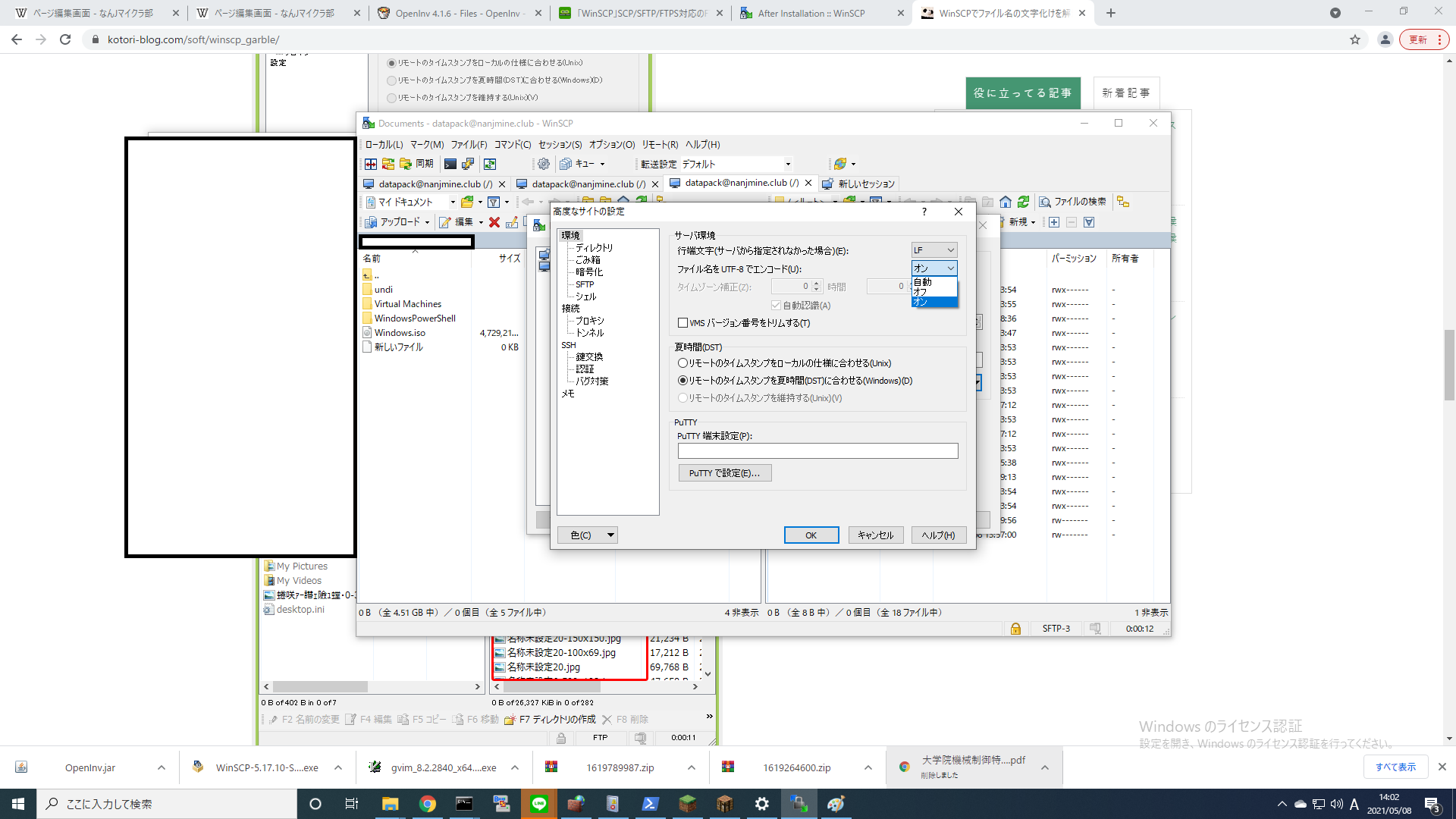Click 役に立ってる記事 tab on webpage
The image size is (1456, 819).
tap(1023, 93)
